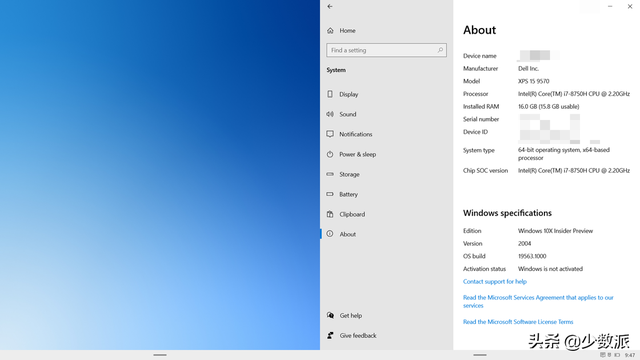Click the 64-bit operating system text
Viewport: 640px width, 360px height.
point(564,154)
